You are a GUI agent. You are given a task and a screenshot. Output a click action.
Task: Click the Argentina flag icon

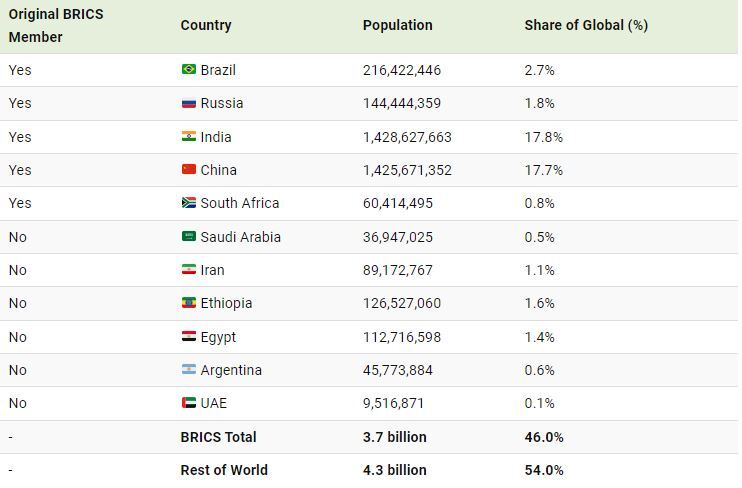(x=189, y=369)
